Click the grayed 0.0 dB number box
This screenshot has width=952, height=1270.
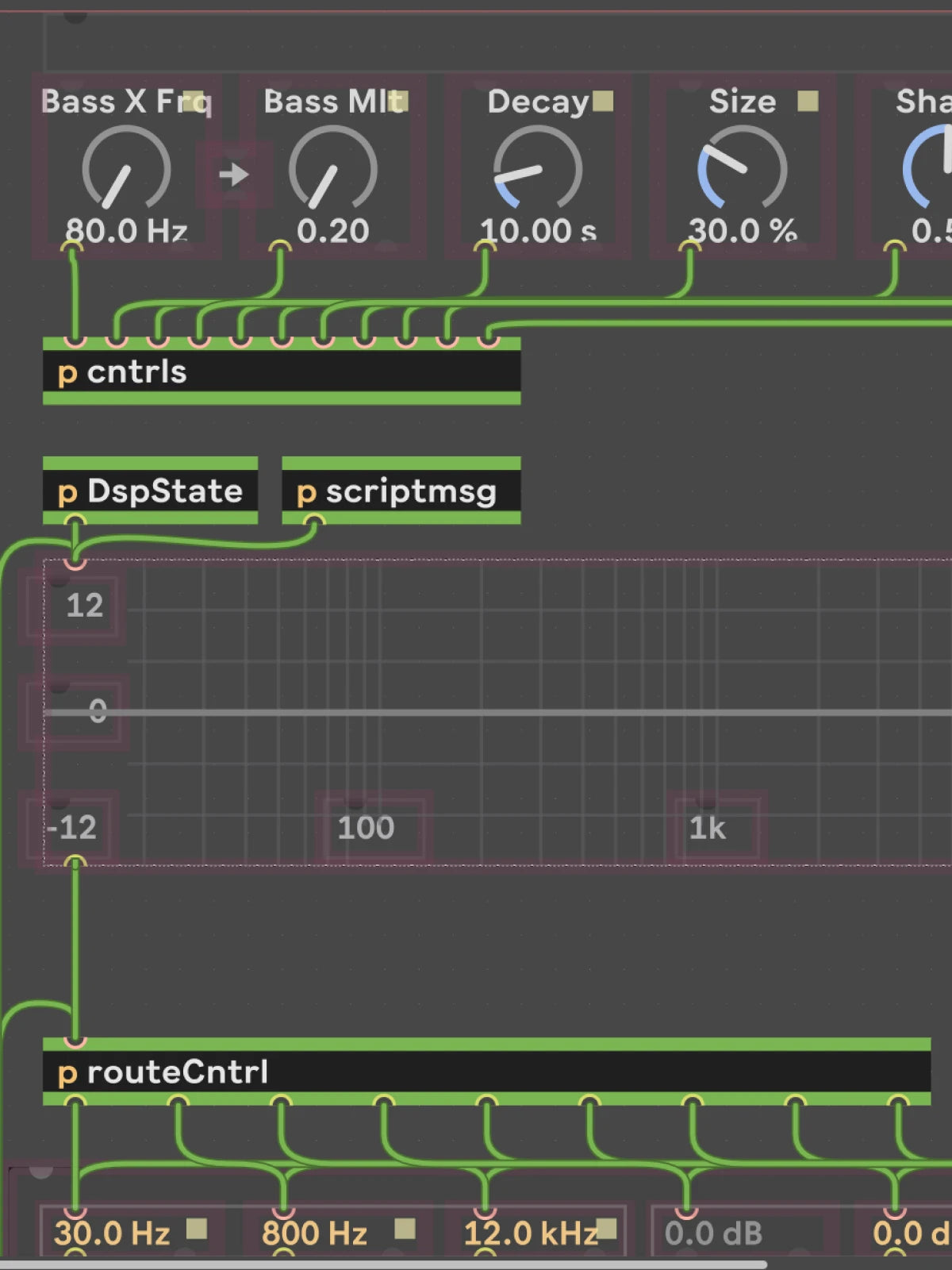tap(713, 1233)
